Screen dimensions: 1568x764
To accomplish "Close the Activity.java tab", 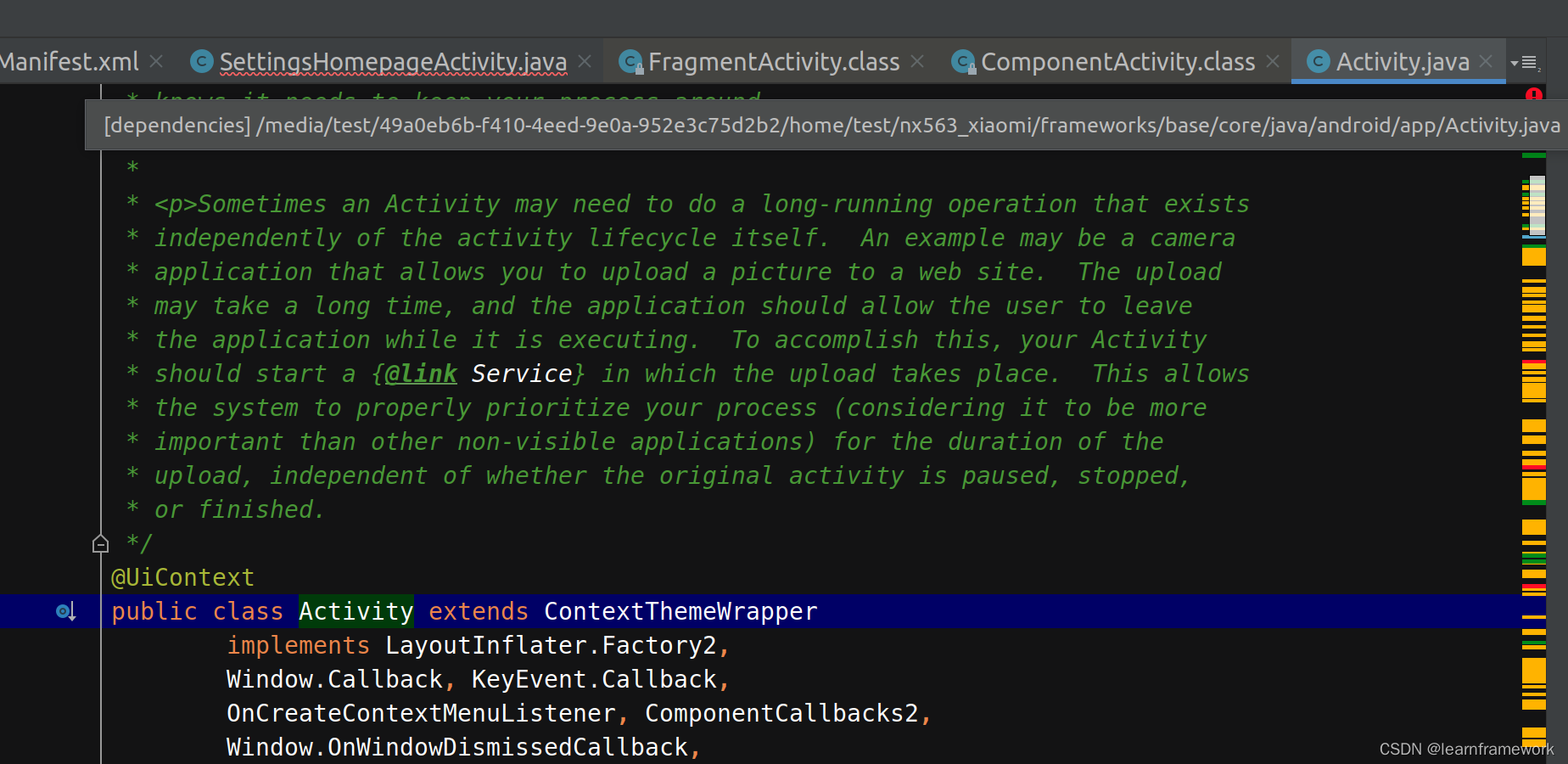I will (1486, 62).
